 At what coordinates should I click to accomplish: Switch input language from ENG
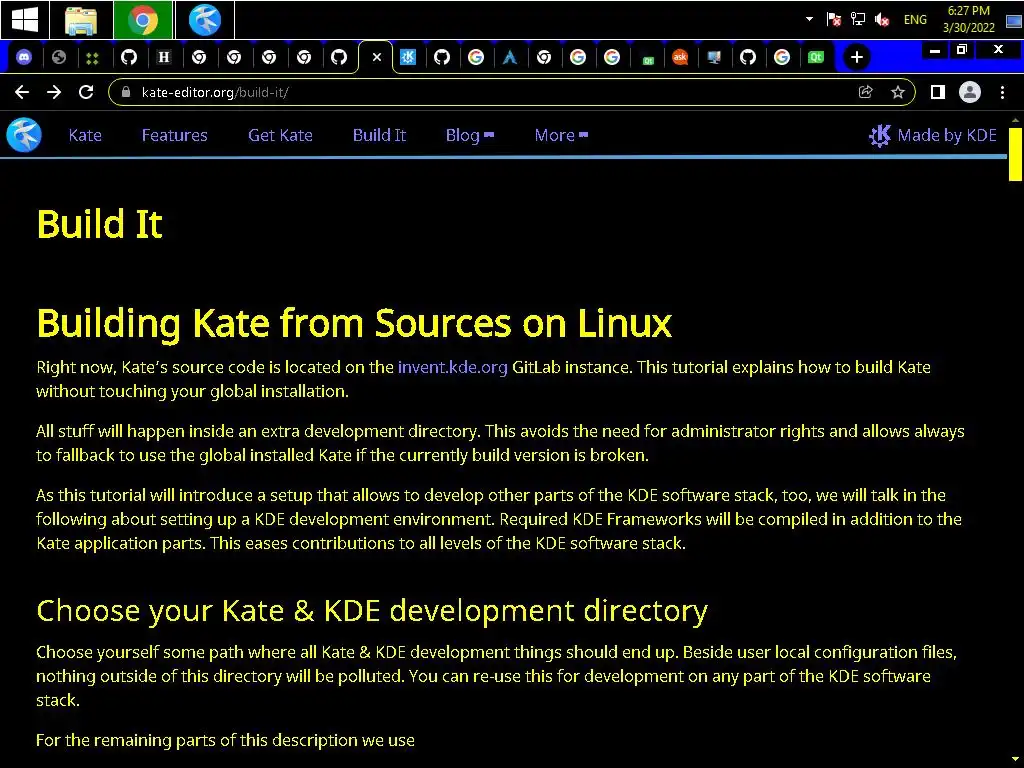point(915,20)
